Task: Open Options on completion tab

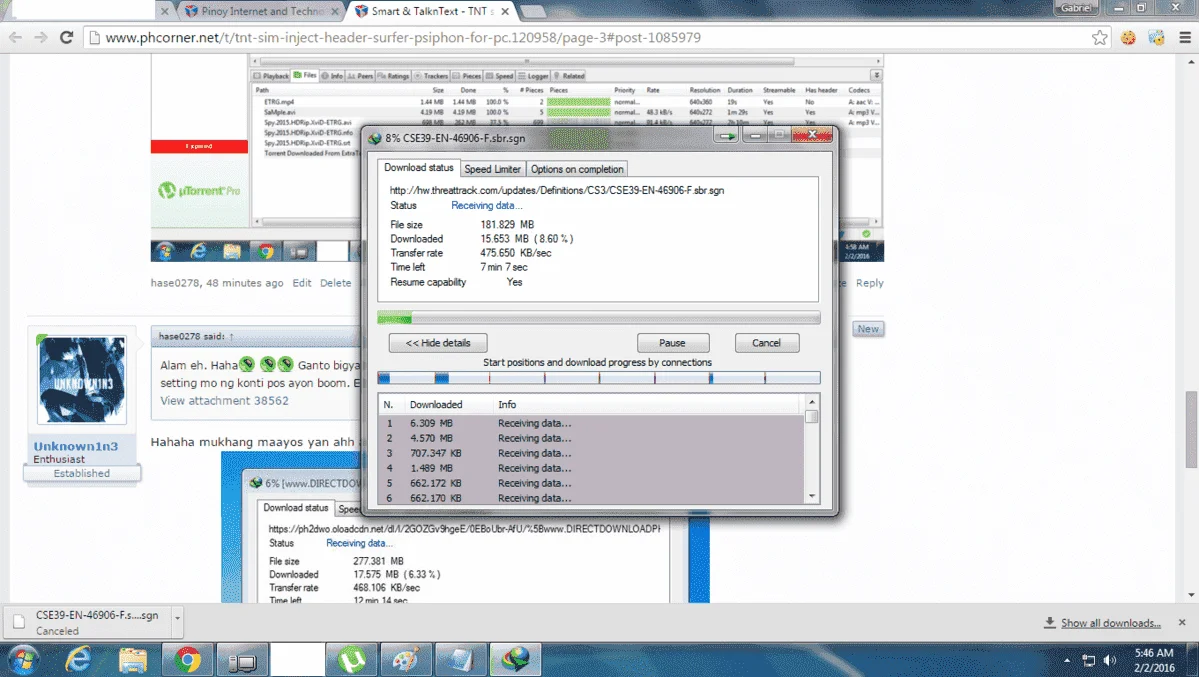Action: tap(577, 169)
